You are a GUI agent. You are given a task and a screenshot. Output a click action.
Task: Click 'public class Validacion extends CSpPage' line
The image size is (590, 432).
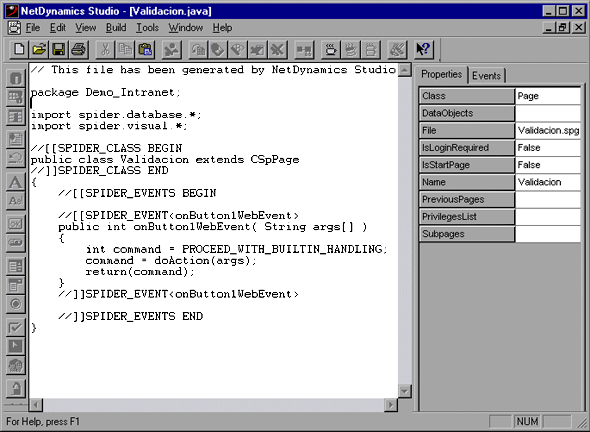tap(165, 160)
